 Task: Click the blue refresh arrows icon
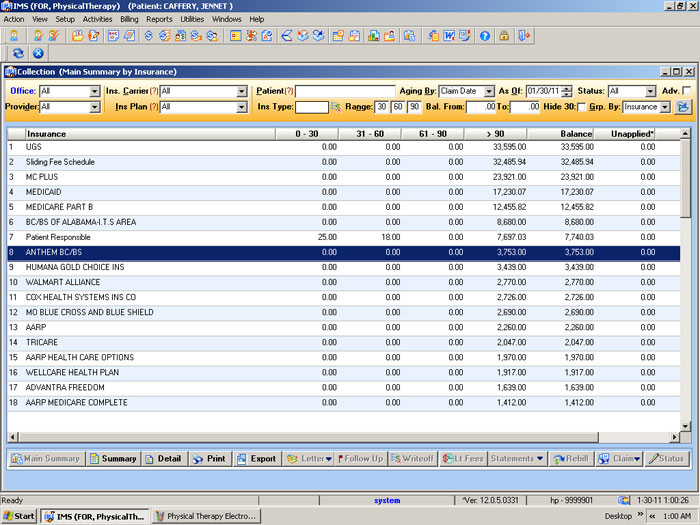18,53
